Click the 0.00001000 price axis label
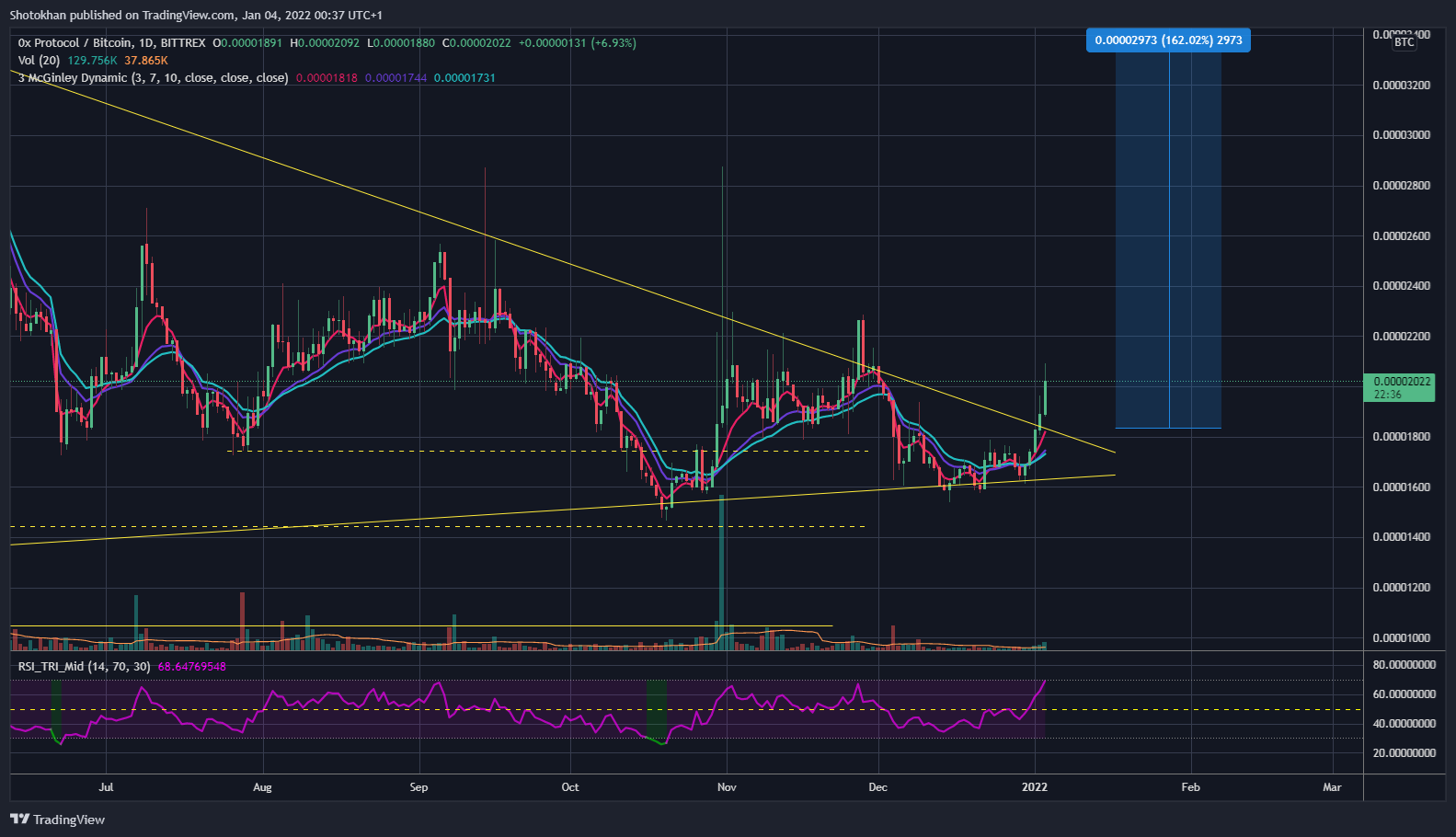1456x837 pixels. pyautogui.click(x=1402, y=638)
